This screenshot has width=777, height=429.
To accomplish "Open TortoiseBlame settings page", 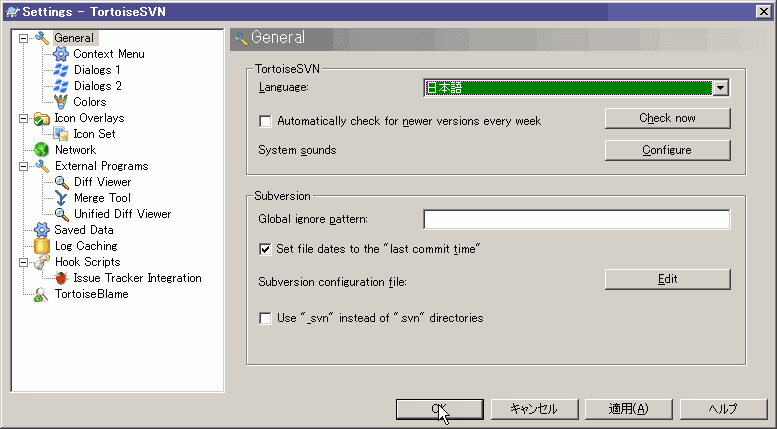I will pos(92,294).
